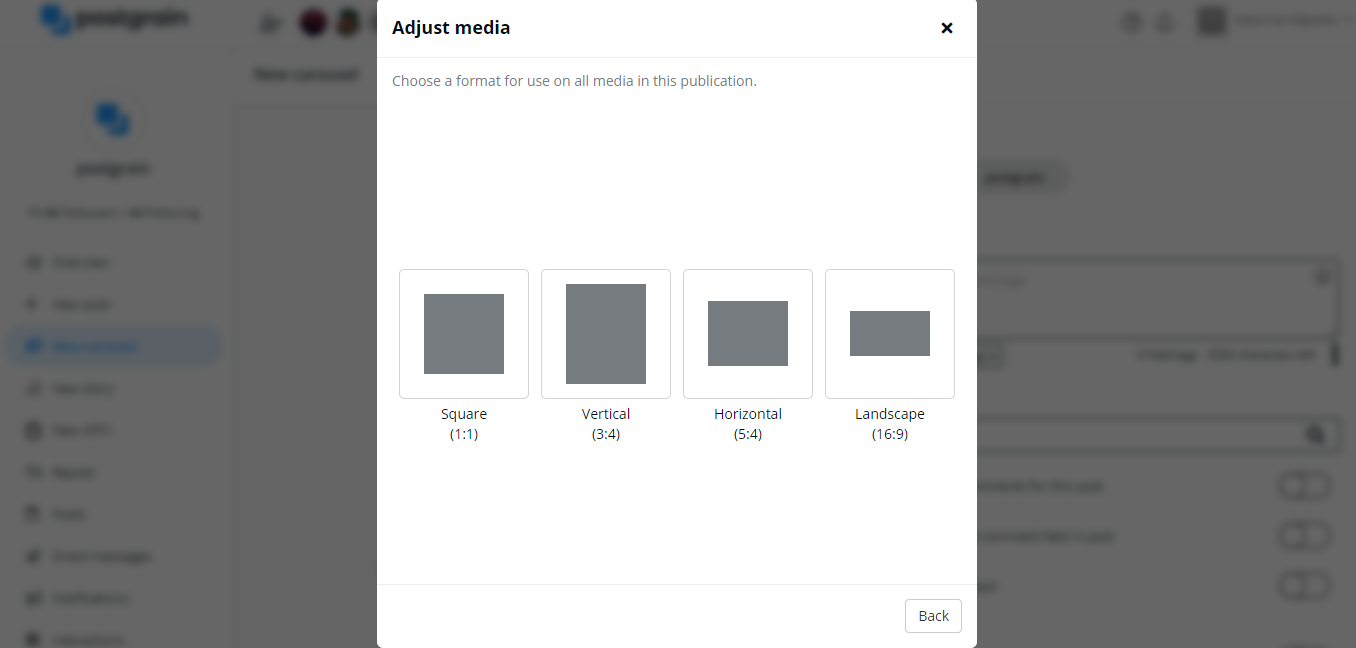Click the help icon beside the bell
Viewport: 1356px width, 648px height.
(1132, 22)
